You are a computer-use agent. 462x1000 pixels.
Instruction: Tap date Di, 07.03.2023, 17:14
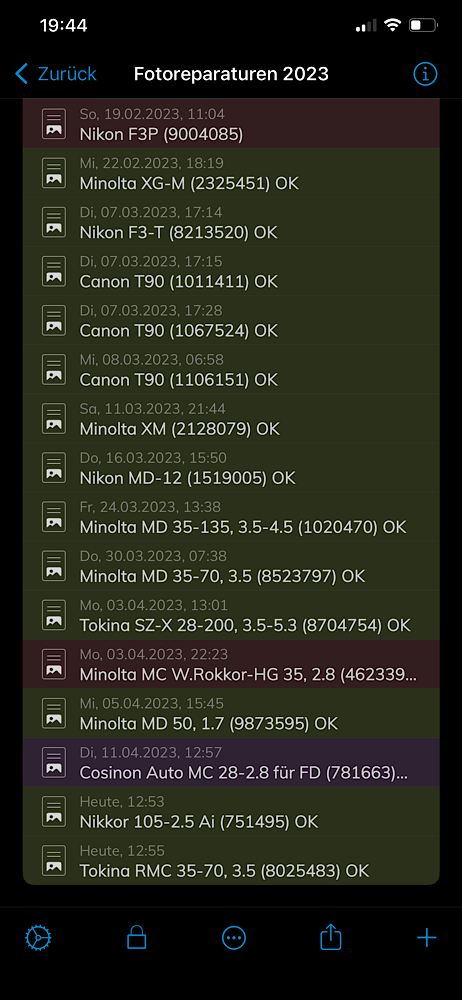point(151,212)
